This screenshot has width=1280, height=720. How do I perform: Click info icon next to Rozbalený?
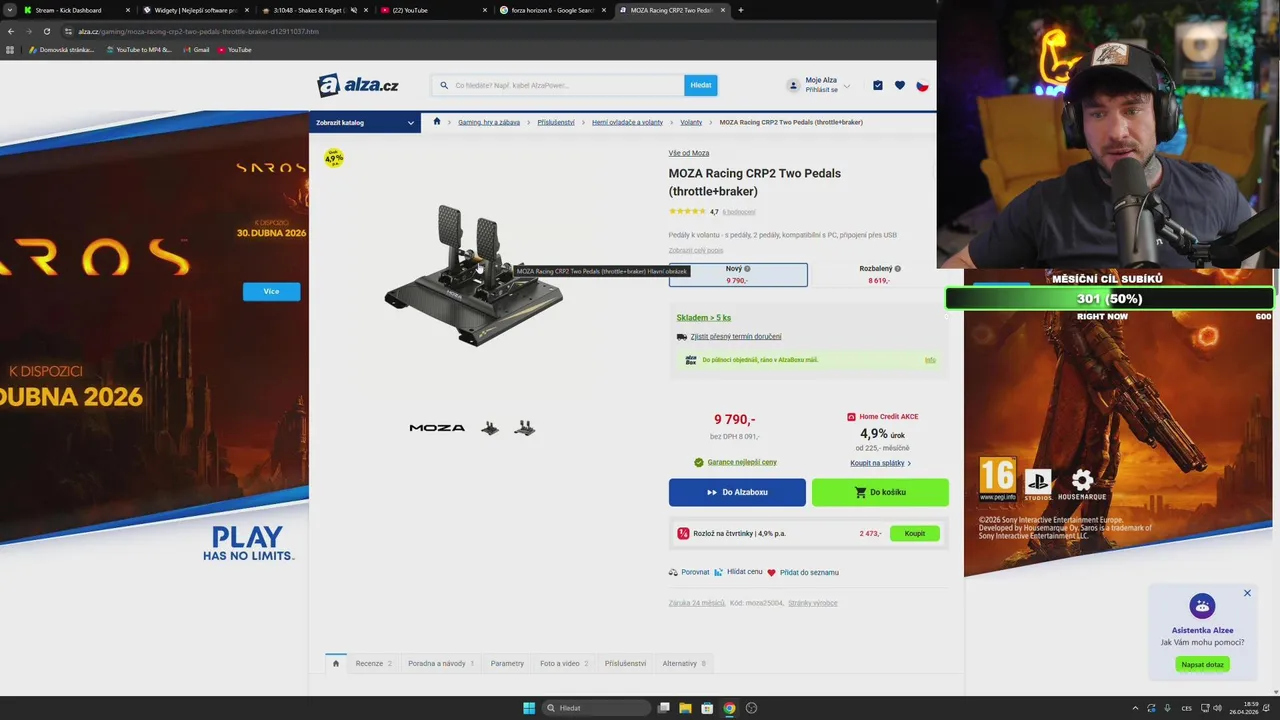[897, 269]
